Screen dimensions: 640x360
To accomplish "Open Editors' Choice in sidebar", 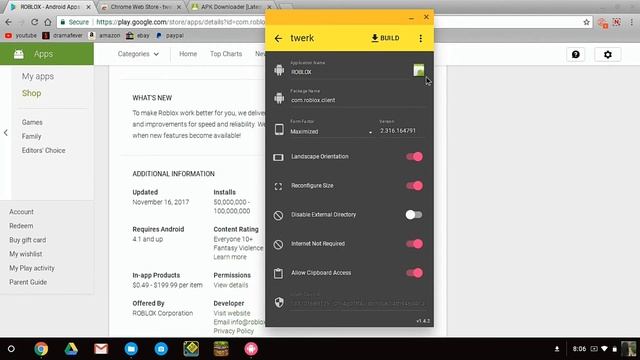I will [43, 150].
